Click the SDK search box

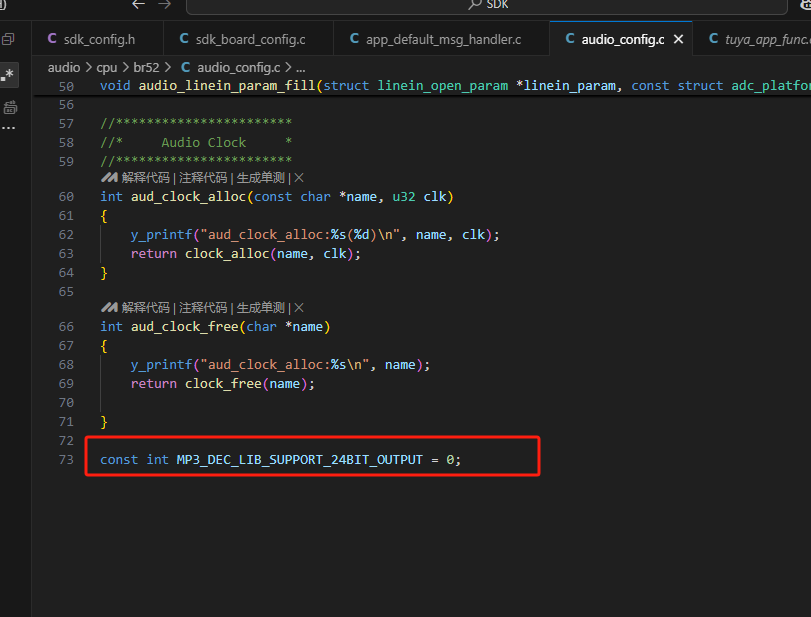486,6
